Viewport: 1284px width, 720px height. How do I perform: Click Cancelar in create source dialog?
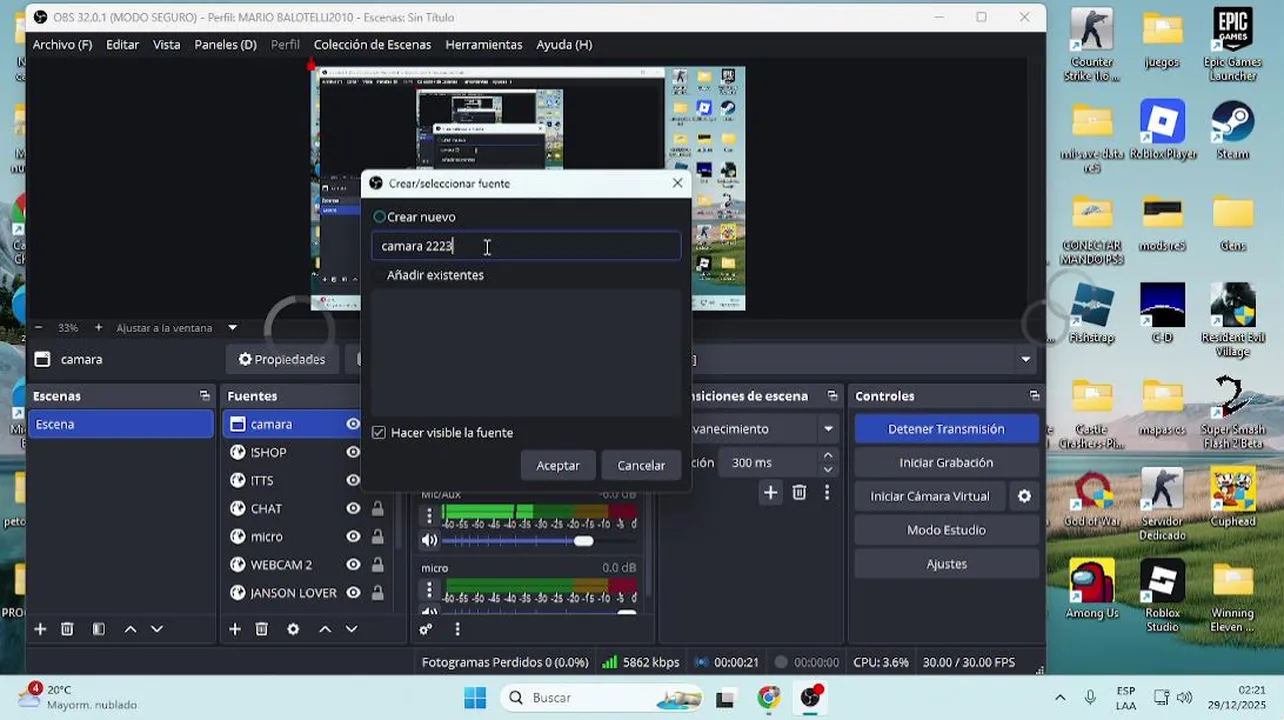(x=641, y=465)
